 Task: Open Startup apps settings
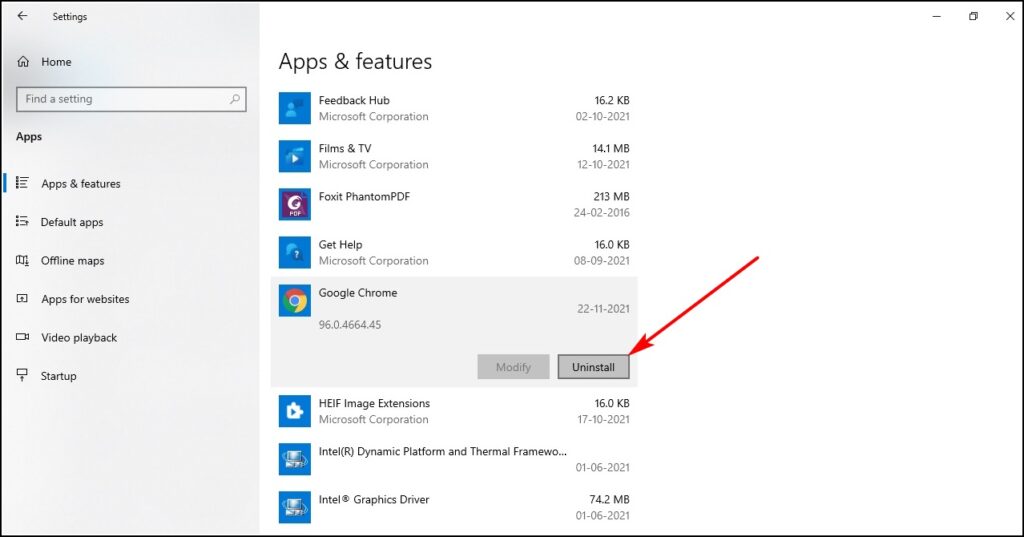coord(58,376)
